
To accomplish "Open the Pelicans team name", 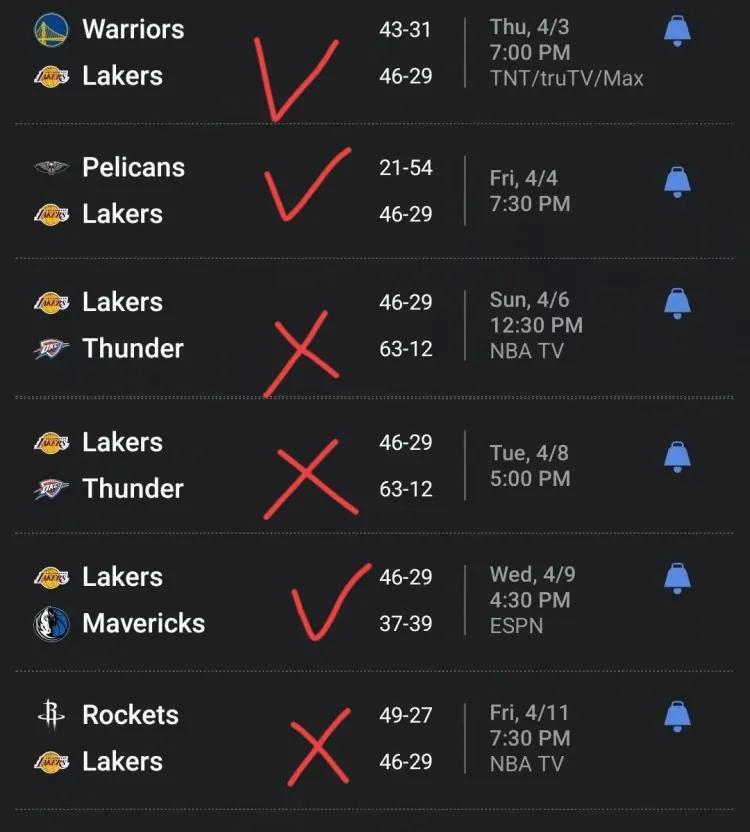I will coord(134,168).
